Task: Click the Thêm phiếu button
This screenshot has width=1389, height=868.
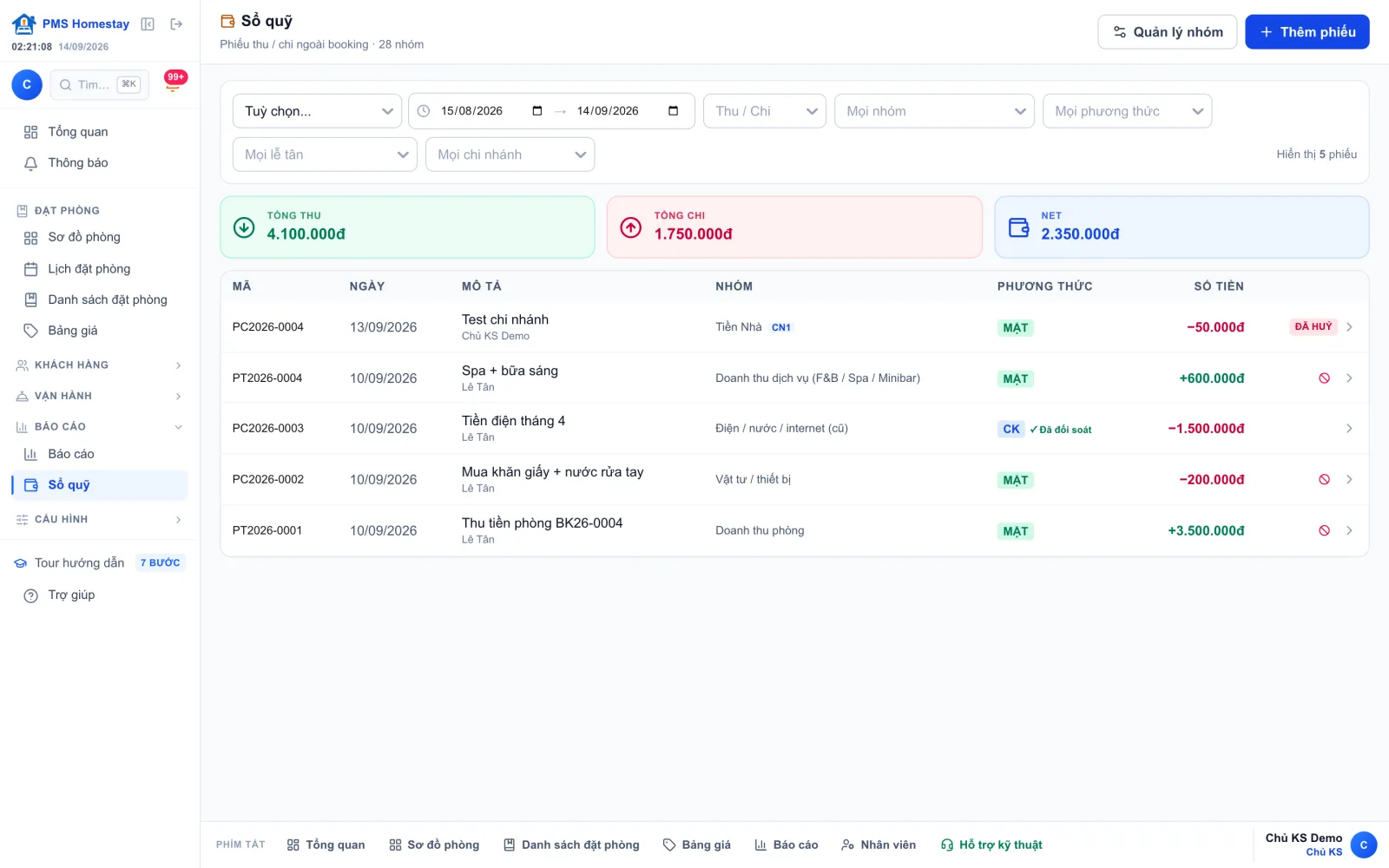Action: click(1307, 32)
